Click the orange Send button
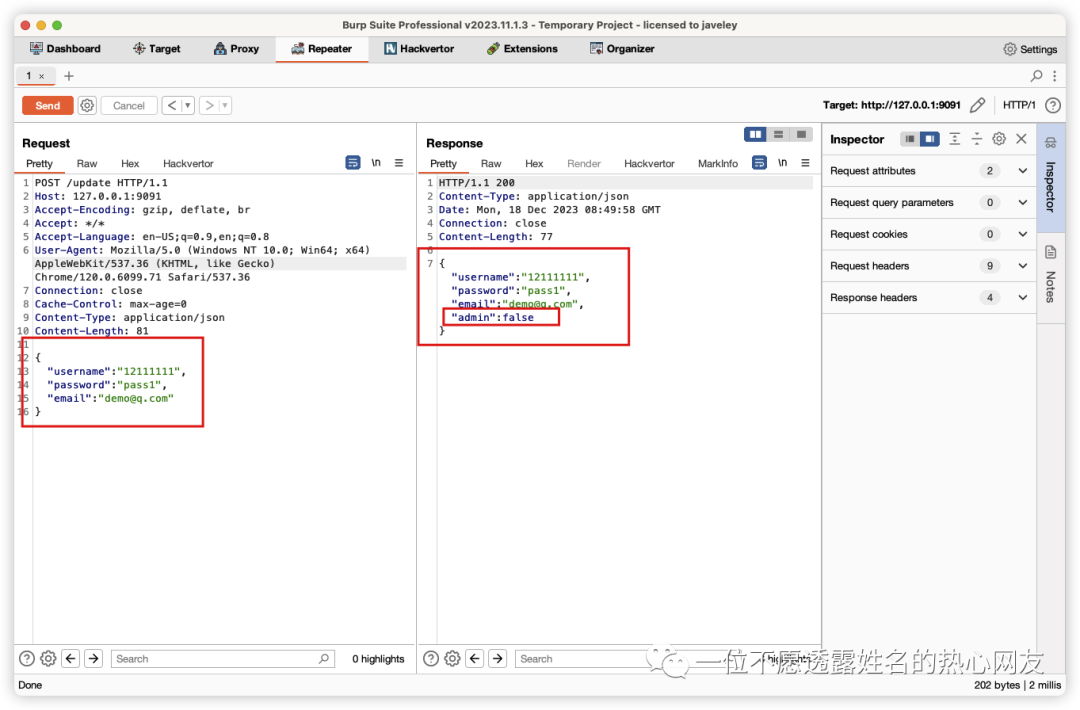The image size is (1080, 710). [48, 105]
